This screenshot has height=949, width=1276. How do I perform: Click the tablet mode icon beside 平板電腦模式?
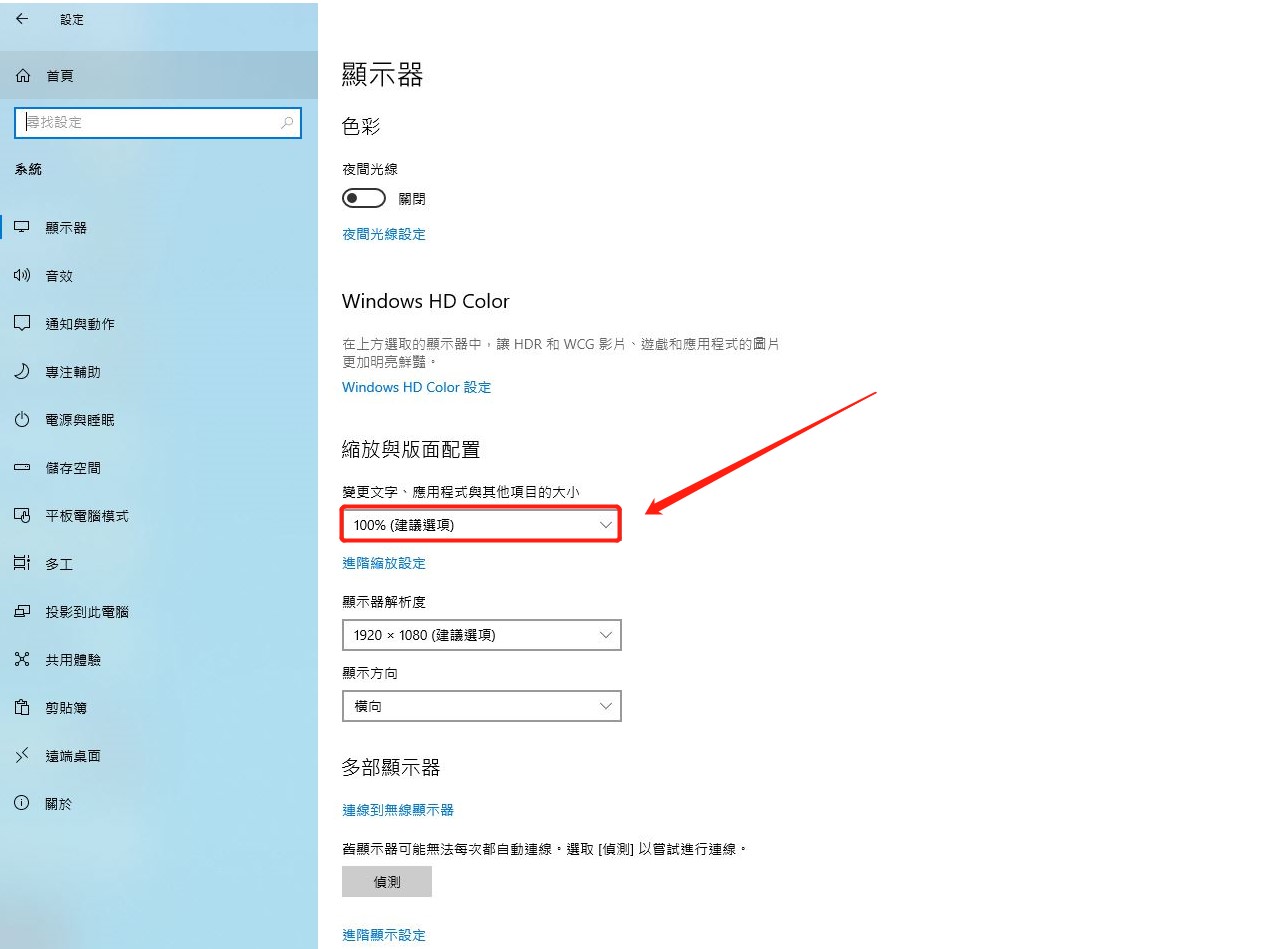(22, 516)
